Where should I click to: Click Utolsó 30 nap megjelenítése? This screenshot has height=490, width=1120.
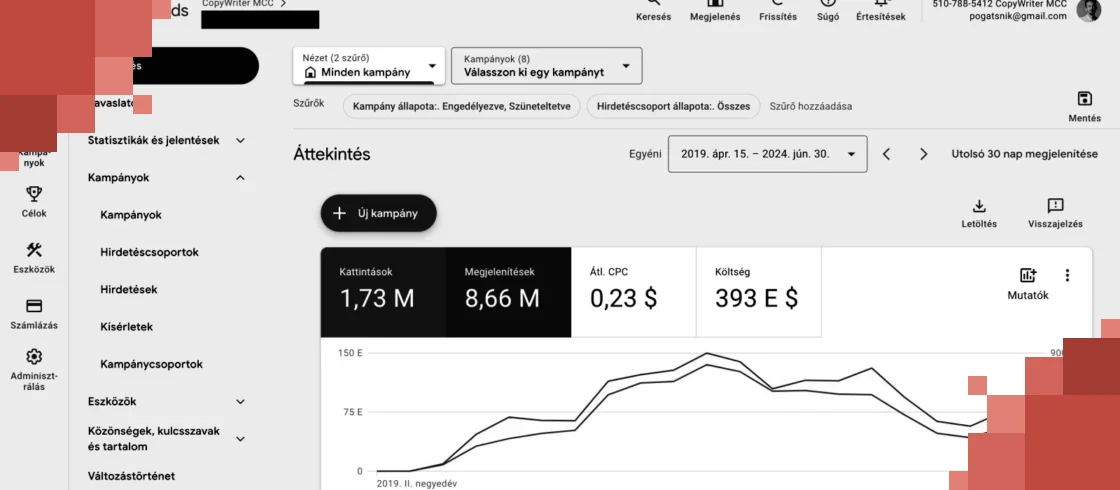pyautogui.click(x=1024, y=154)
